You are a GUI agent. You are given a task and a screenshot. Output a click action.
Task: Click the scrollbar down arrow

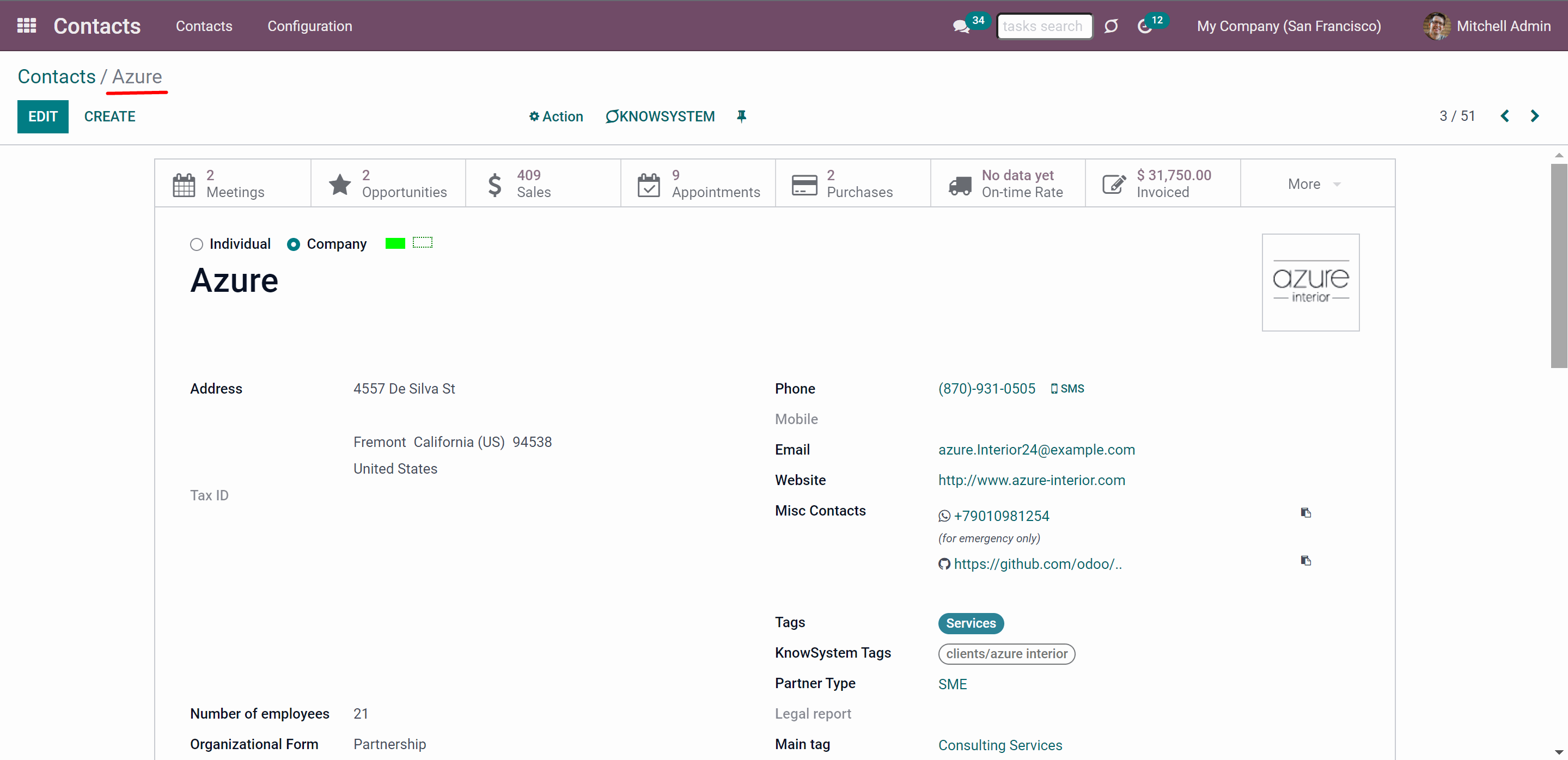1559,753
